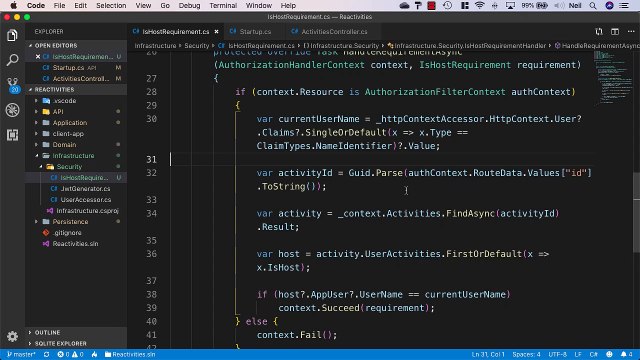
Task: Expand the API folder
Action: click(76, 111)
